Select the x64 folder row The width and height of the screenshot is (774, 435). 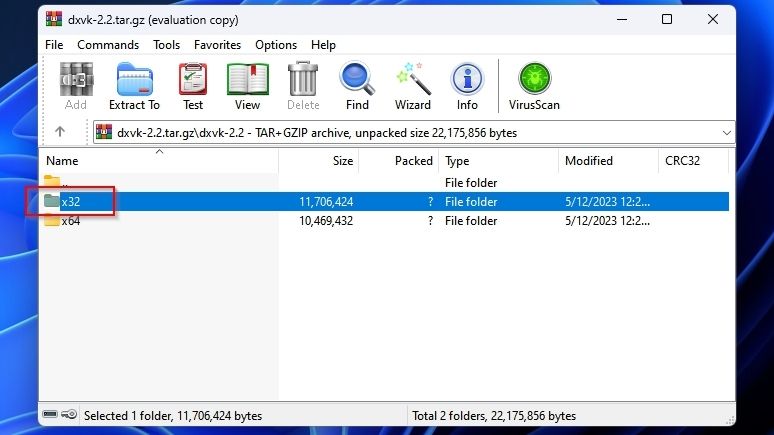pos(385,221)
